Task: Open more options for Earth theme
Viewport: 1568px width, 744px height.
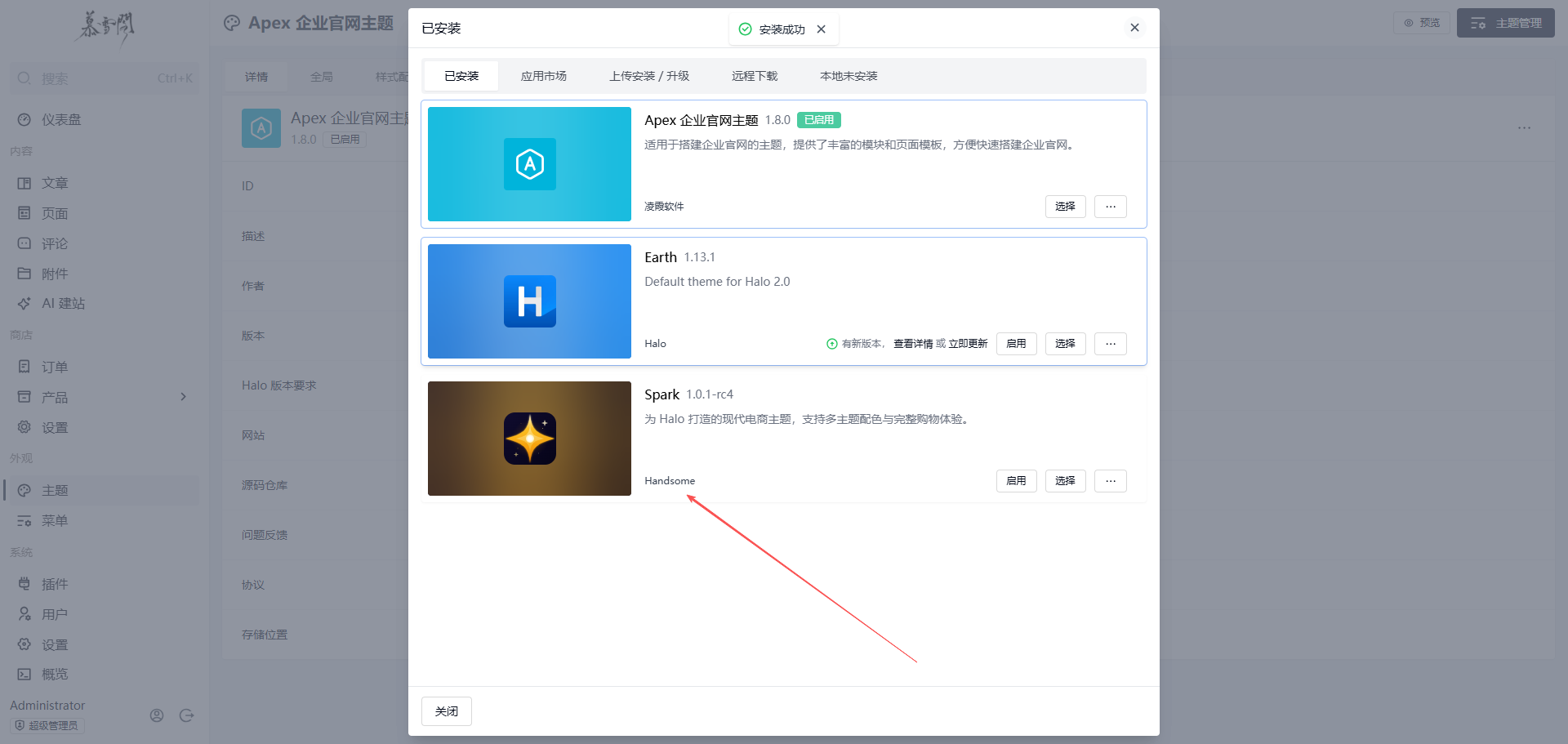Action: [1110, 344]
